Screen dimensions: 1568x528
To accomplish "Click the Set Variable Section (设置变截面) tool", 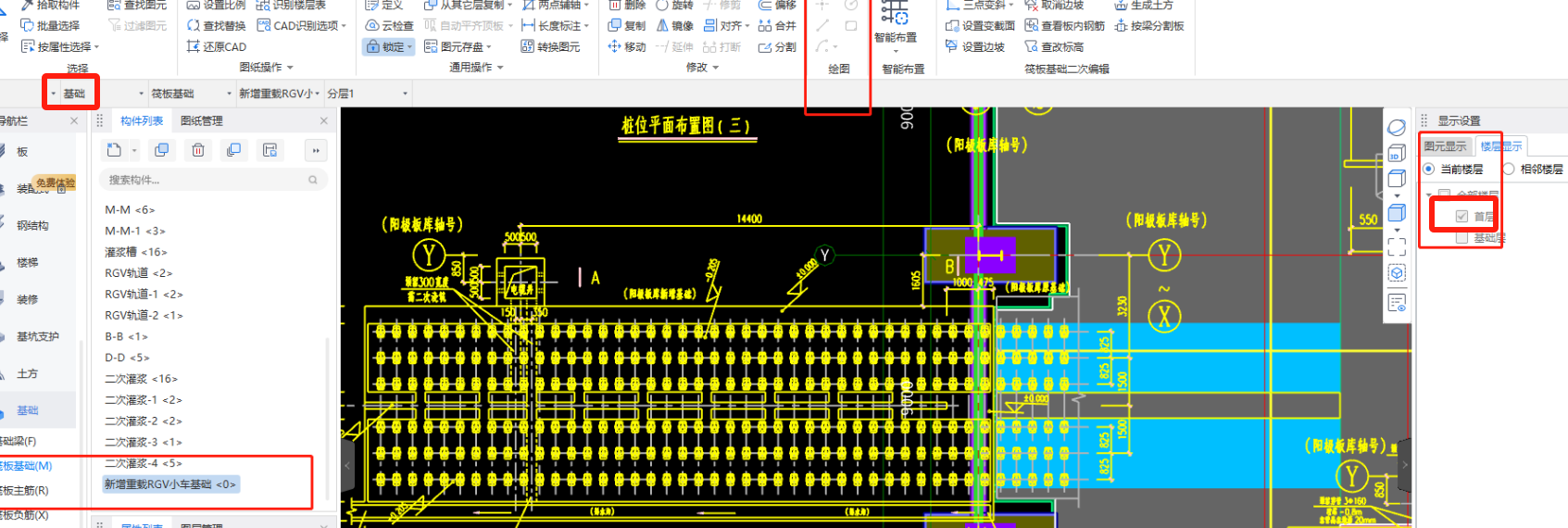I will 980,26.
